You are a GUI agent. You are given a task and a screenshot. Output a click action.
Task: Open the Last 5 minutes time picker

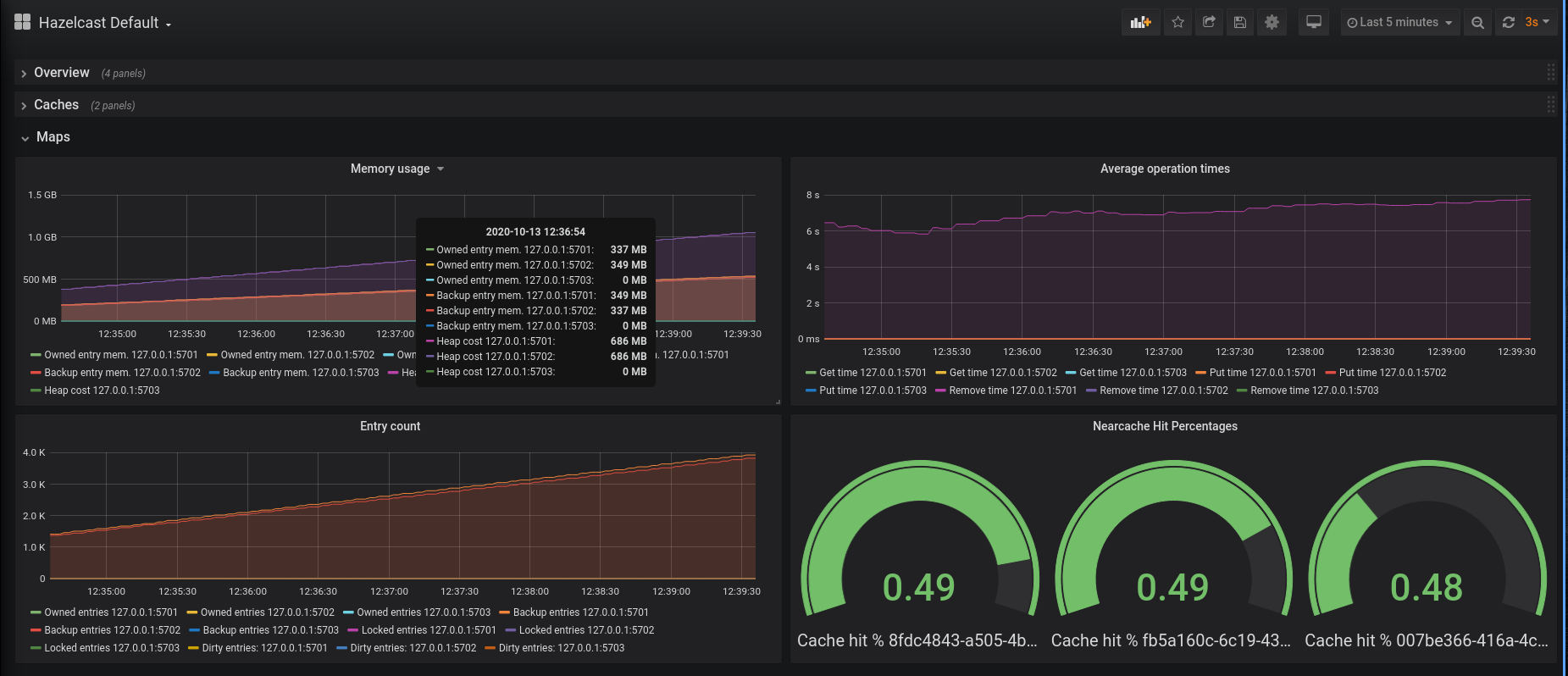[1399, 23]
